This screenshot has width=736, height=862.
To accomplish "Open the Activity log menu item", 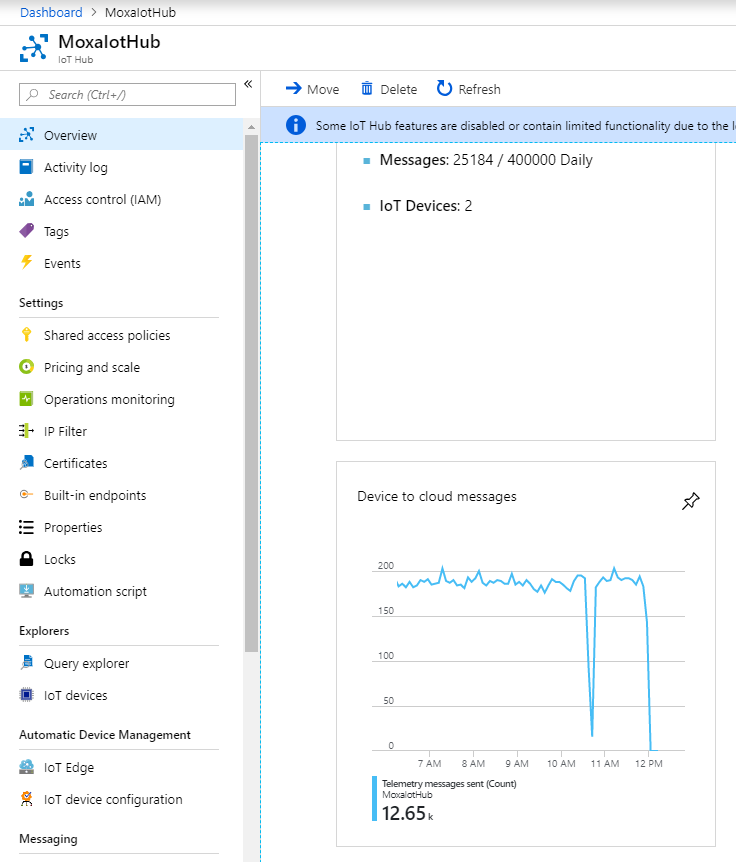I will pos(75,167).
